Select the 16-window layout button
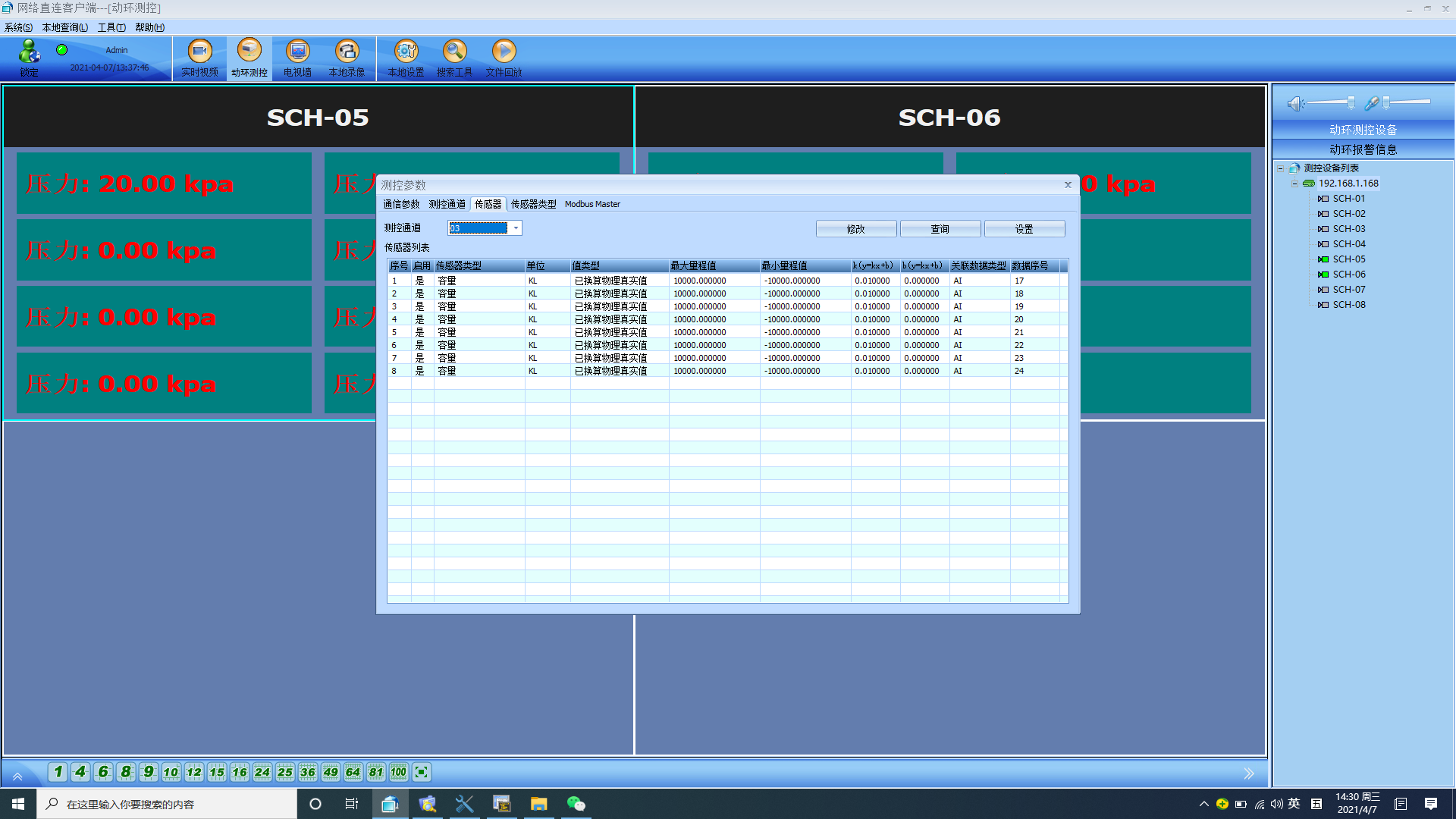This screenshot has height=819, width=1456. click(240, 772)
